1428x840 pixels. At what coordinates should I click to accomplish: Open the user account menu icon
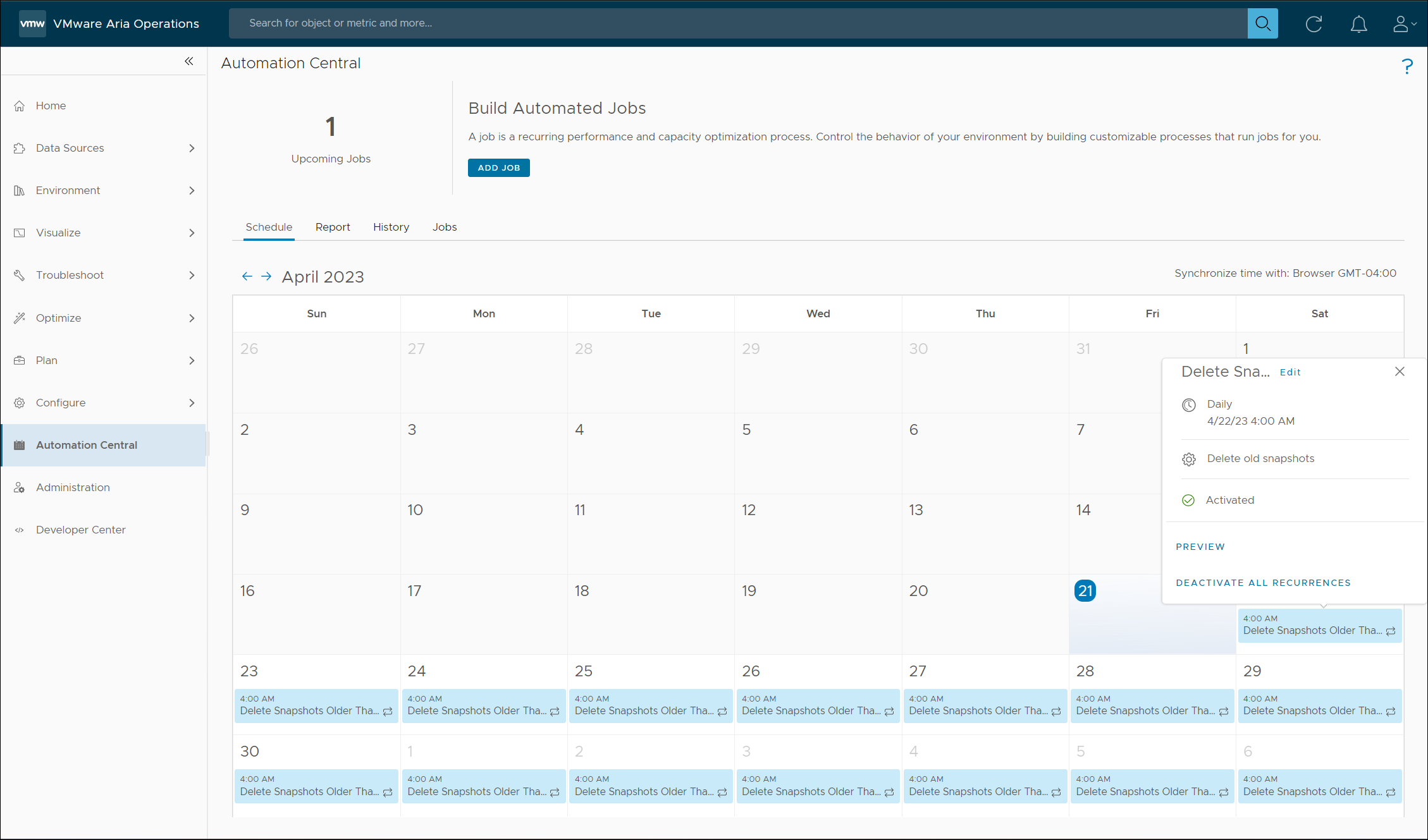1403,24
